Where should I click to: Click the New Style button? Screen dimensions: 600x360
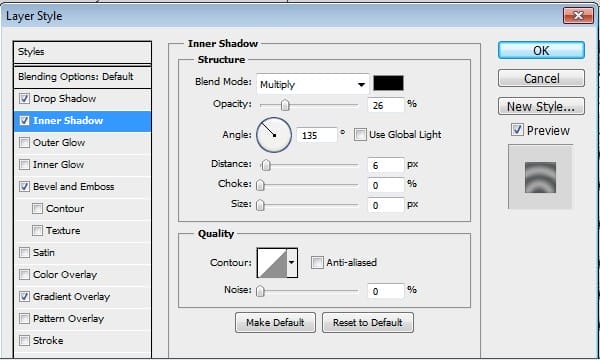tap(541, 106)
